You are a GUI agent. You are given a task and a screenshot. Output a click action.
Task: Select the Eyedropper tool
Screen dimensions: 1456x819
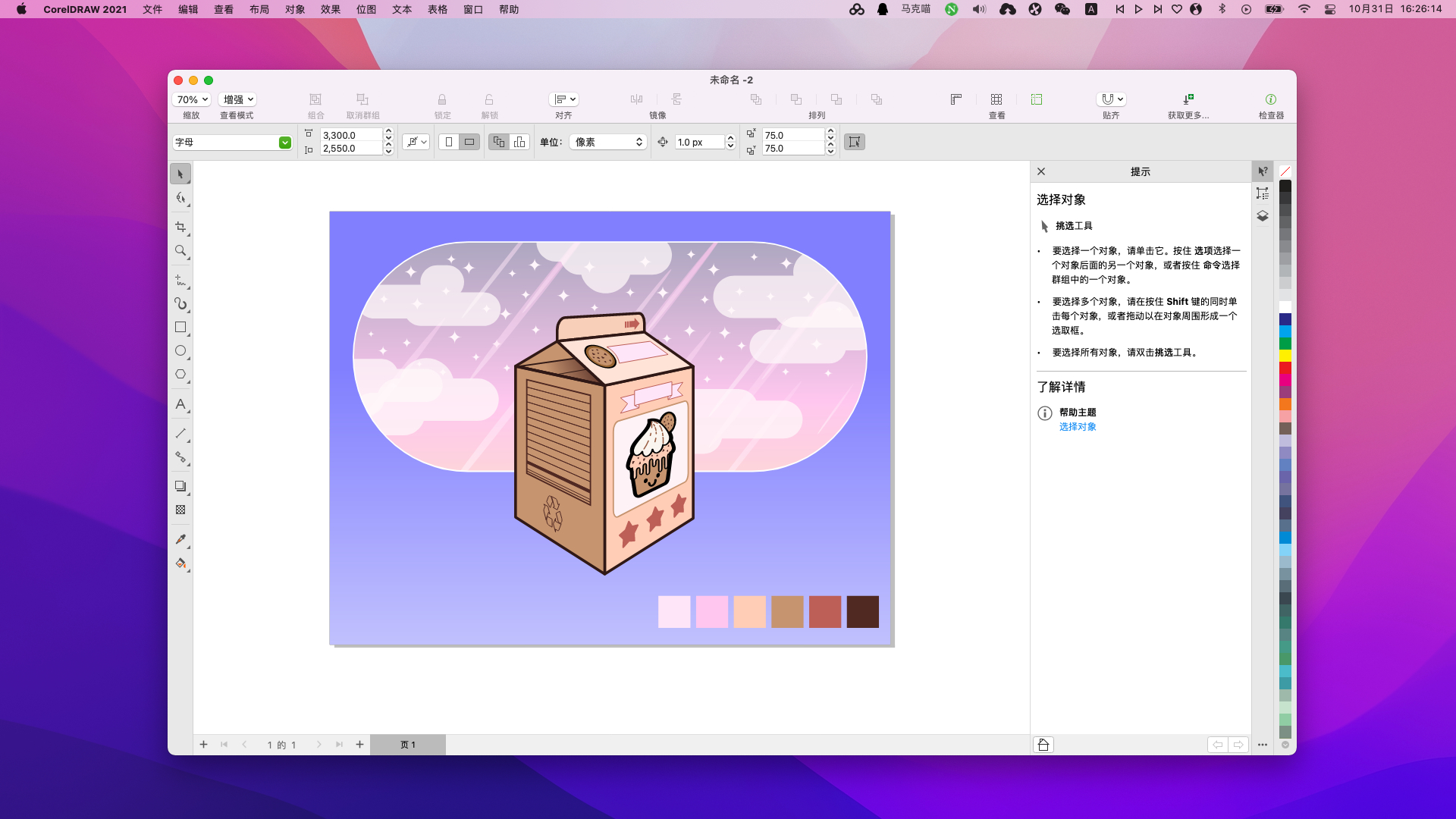[180, 539]
